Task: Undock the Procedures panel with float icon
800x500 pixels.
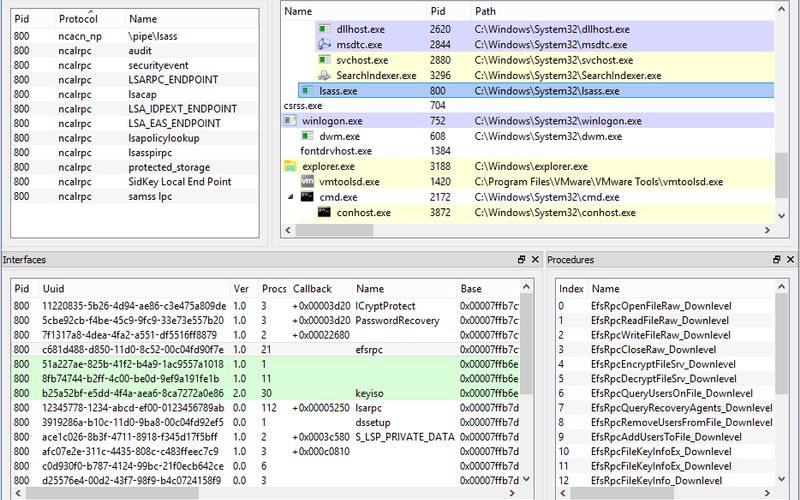Action: [x=777, y=259]
